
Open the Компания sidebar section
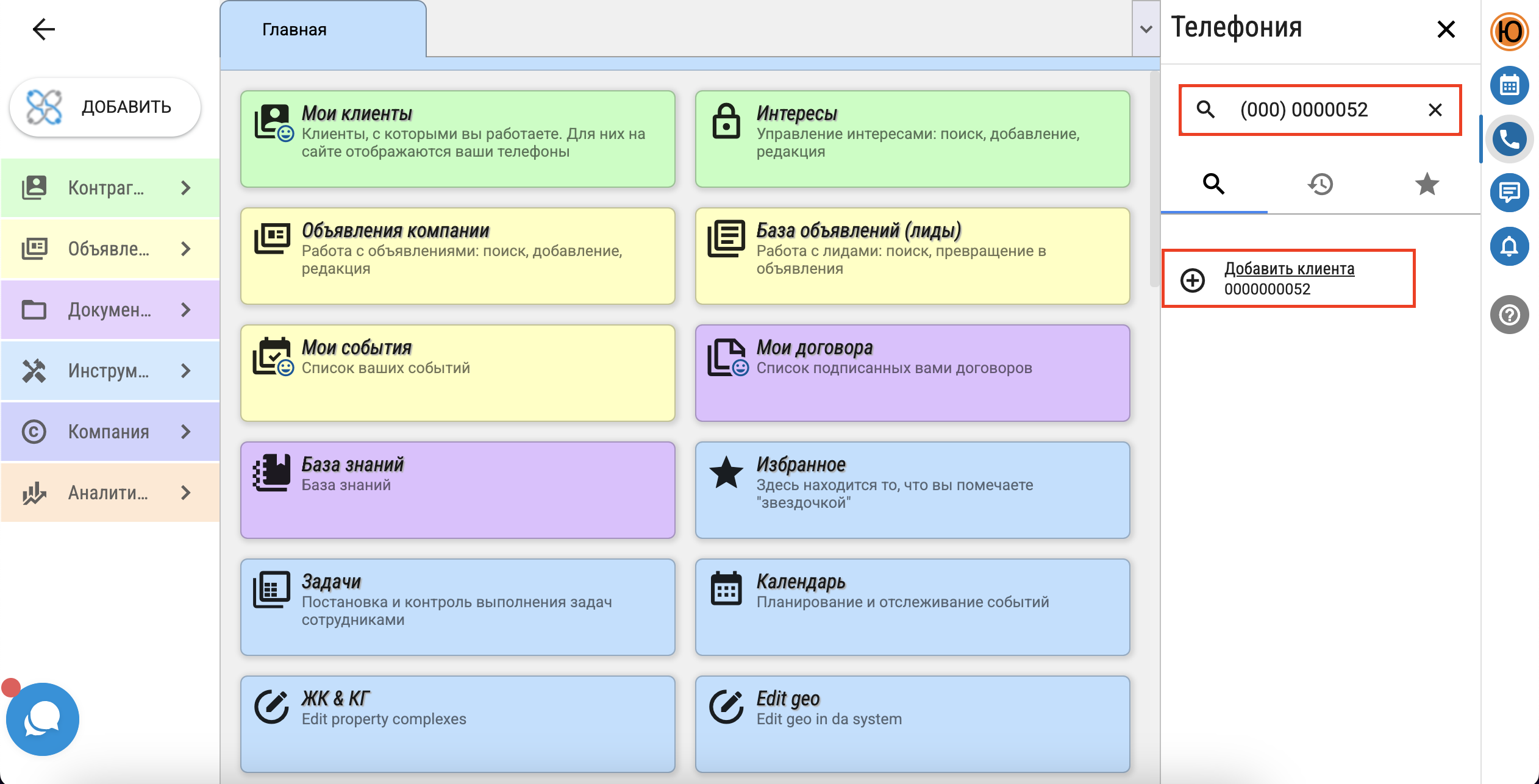tap(110, 432)
